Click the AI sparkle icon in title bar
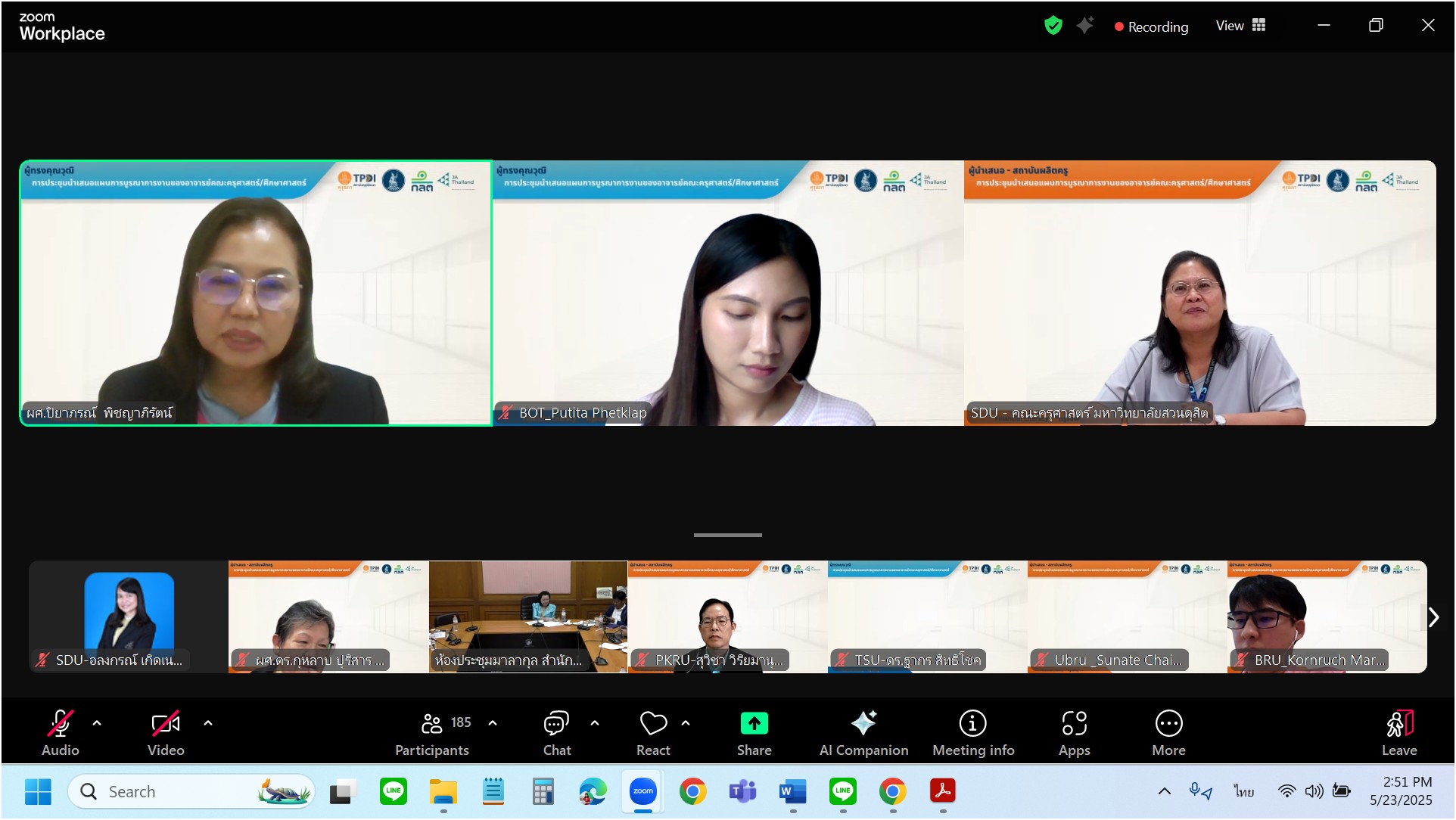 click(x=1085, y=26)
